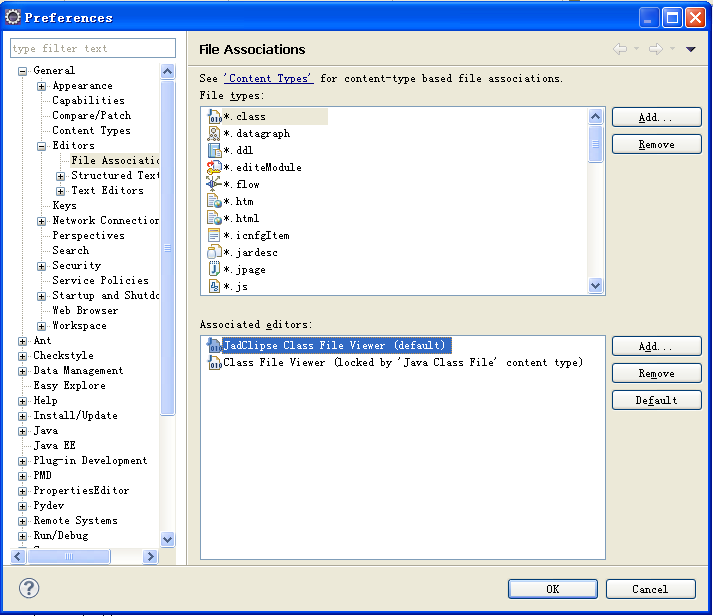Collapse the Editors tree node
This screenshot has height=616, width=713.
(x=41, y=146)
